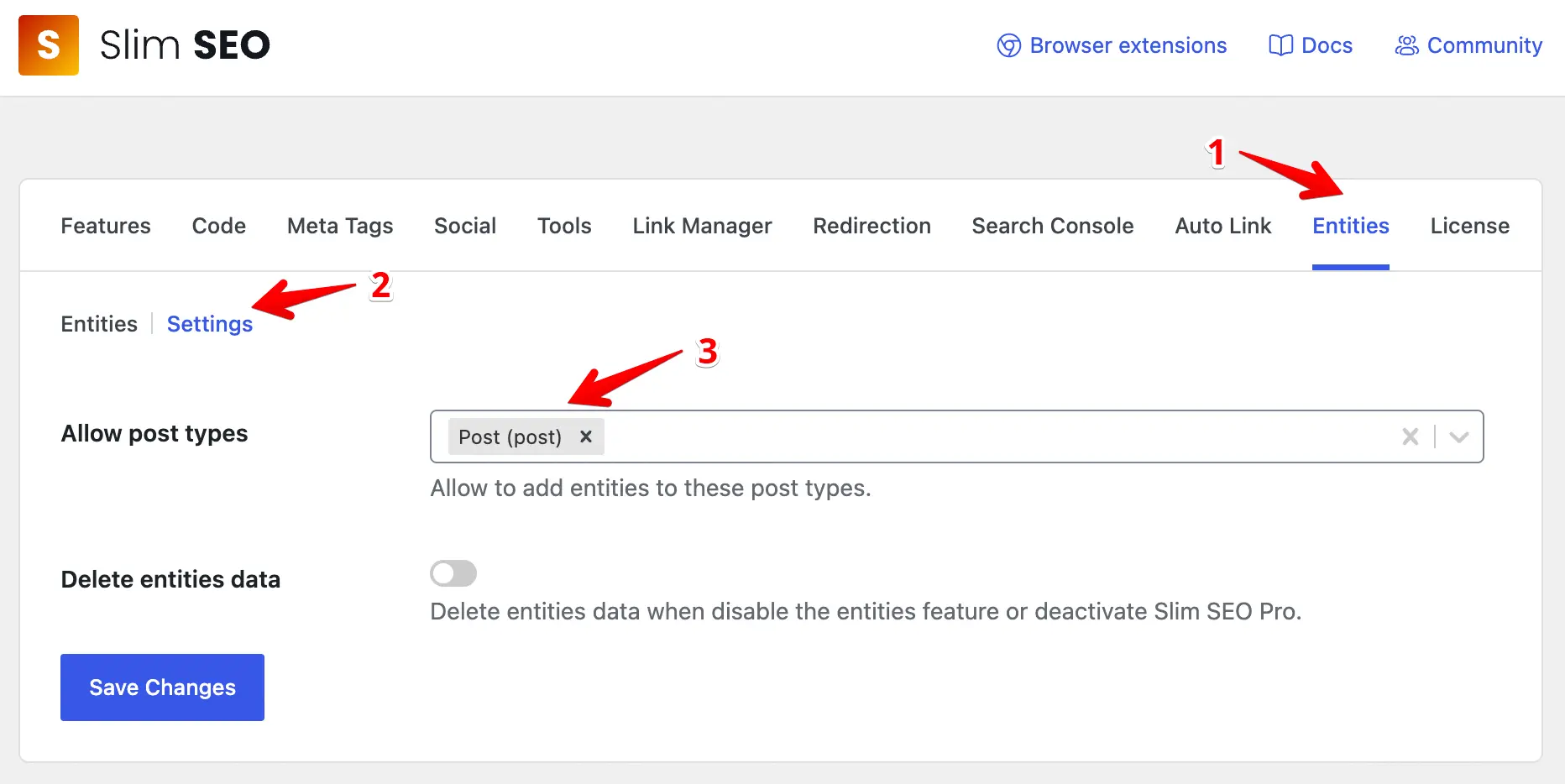This screenshot has height=784, width=1565.
Task: Visit the Community link
Action: (1468, 45)
